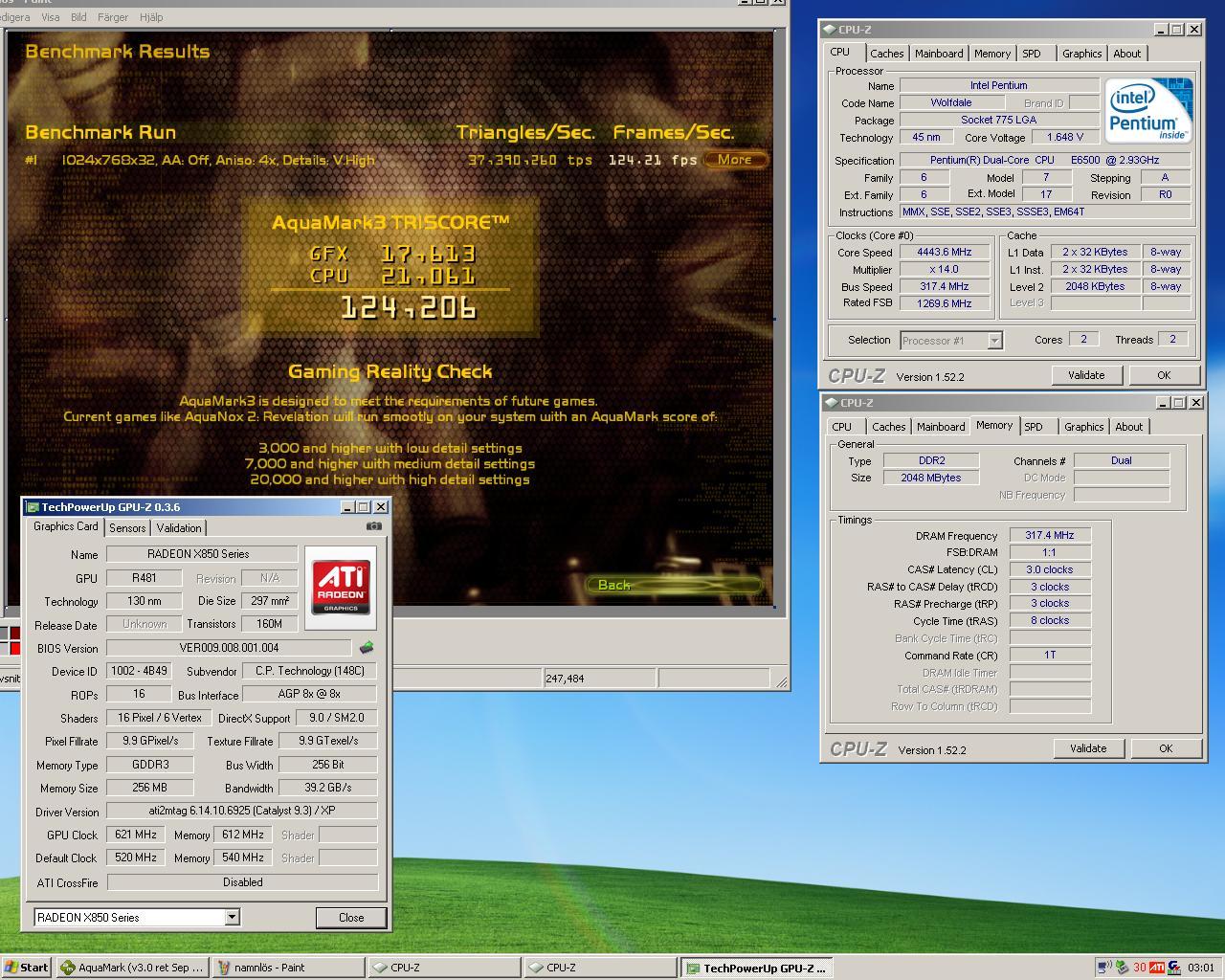Switch to Sensors tab in GPU-Z
1225x980 pixels.
tap(127, 528)
